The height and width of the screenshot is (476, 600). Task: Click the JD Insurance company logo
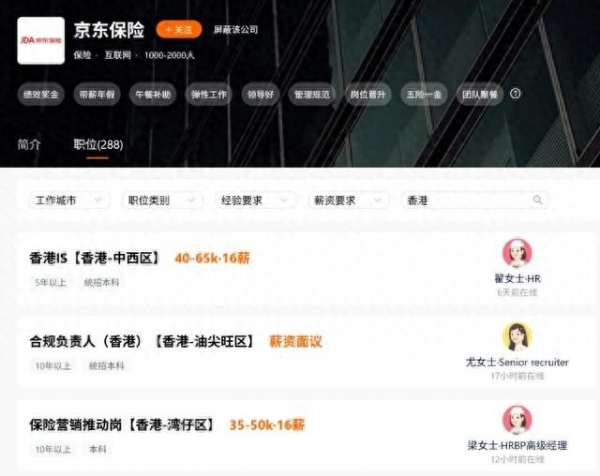click(x=41, y=41)
